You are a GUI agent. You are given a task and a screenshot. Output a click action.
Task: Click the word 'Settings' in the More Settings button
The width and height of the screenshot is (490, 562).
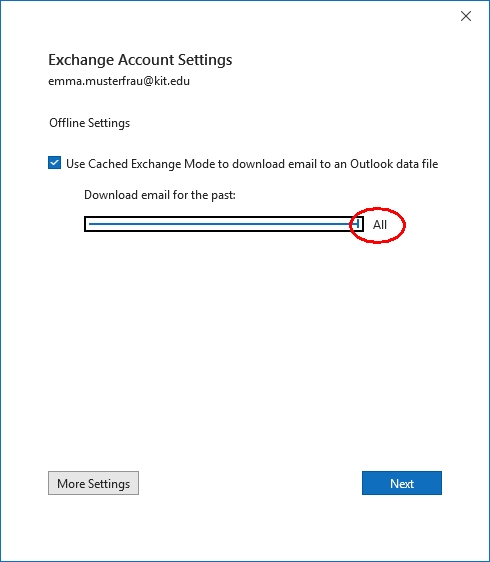point(109,484)
